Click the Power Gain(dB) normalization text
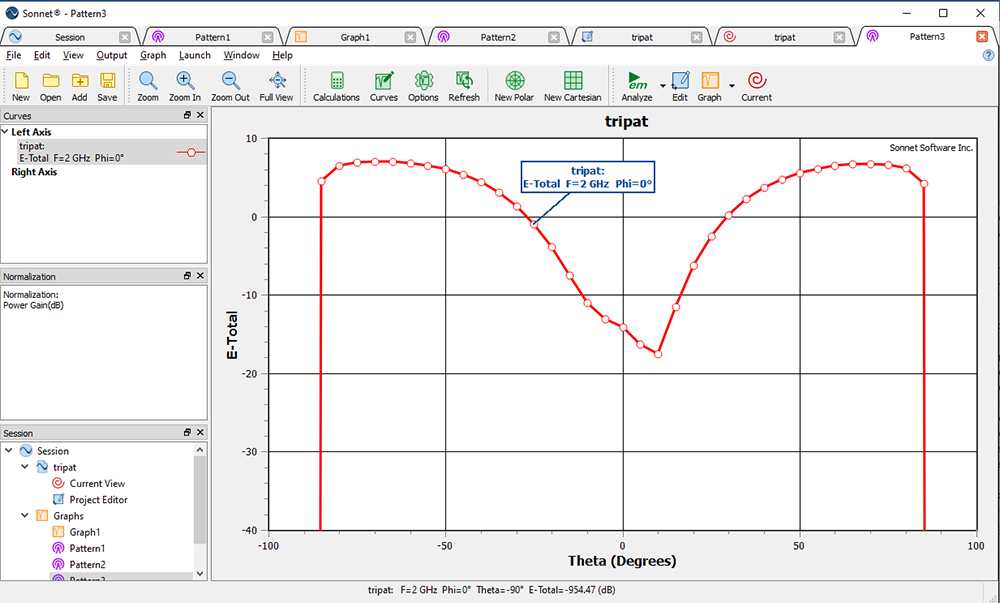This screenshot has height=603, width=1000. pyautogui.click(x=33, y=305)
